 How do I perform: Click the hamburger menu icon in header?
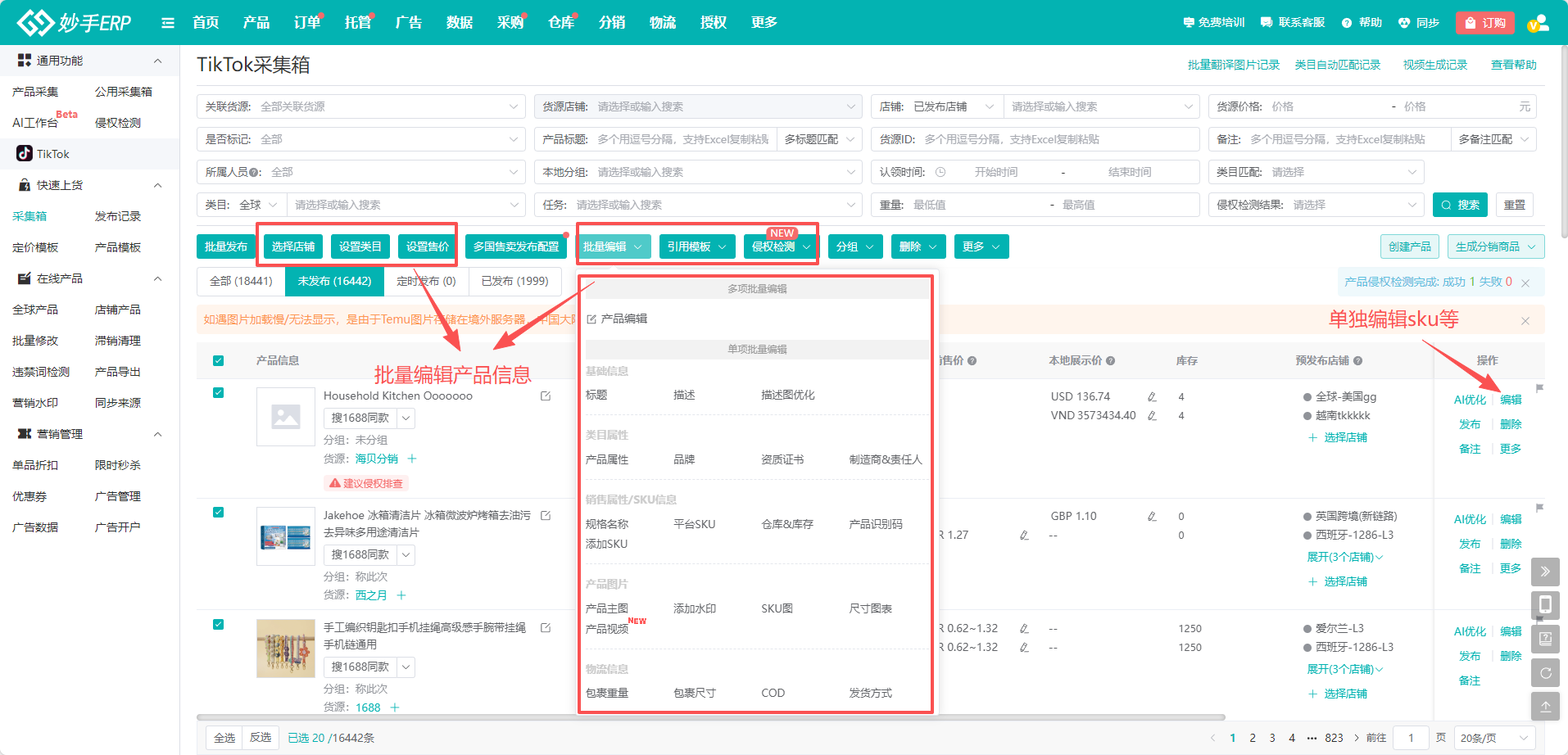click(x=168, y=23)
